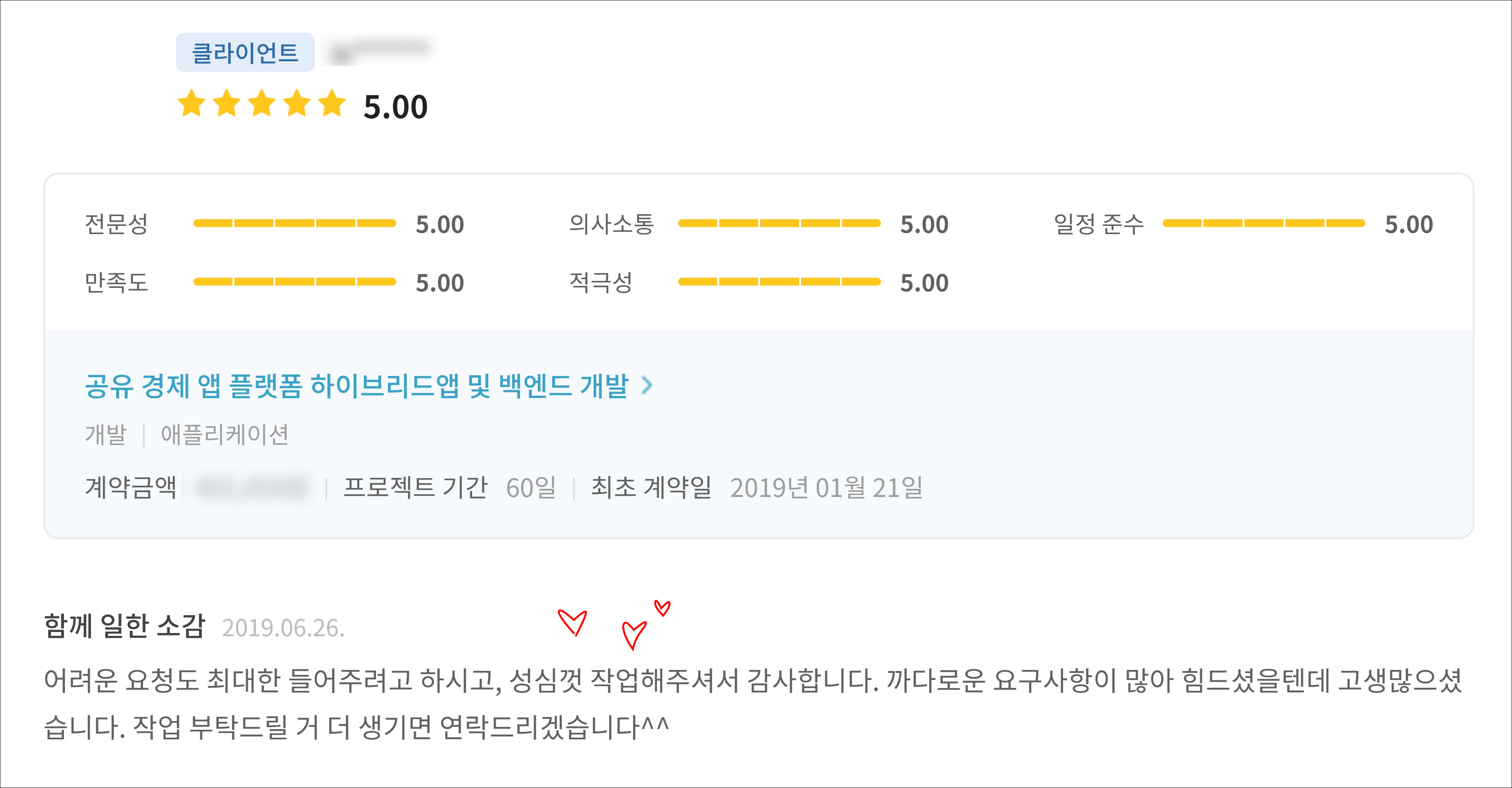Click the 애플리케이션 category tag
The height and width of the screenshot is (788, 1512).
(x=225, y=435)
